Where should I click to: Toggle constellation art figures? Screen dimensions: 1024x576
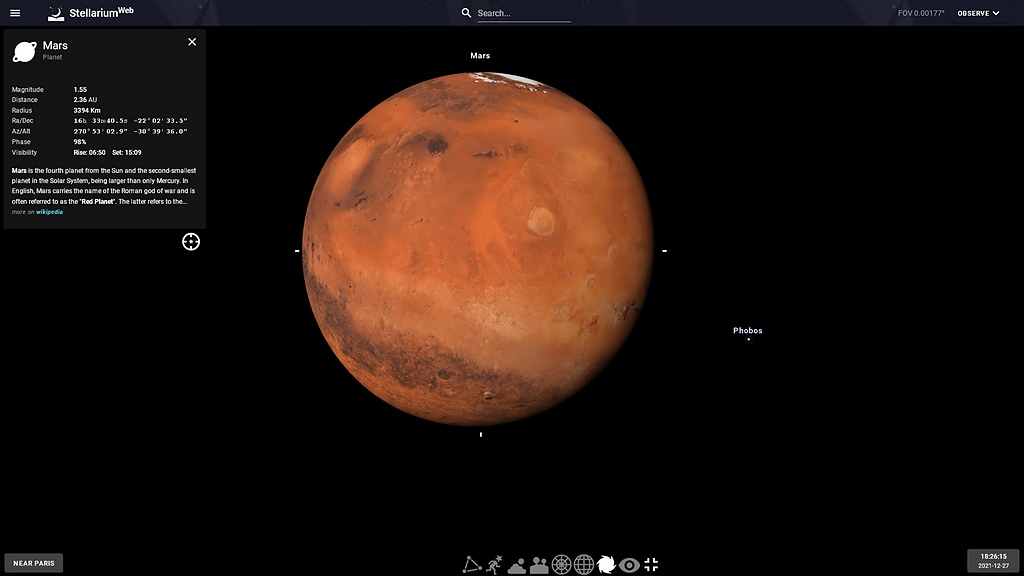[x=494, y=565]
